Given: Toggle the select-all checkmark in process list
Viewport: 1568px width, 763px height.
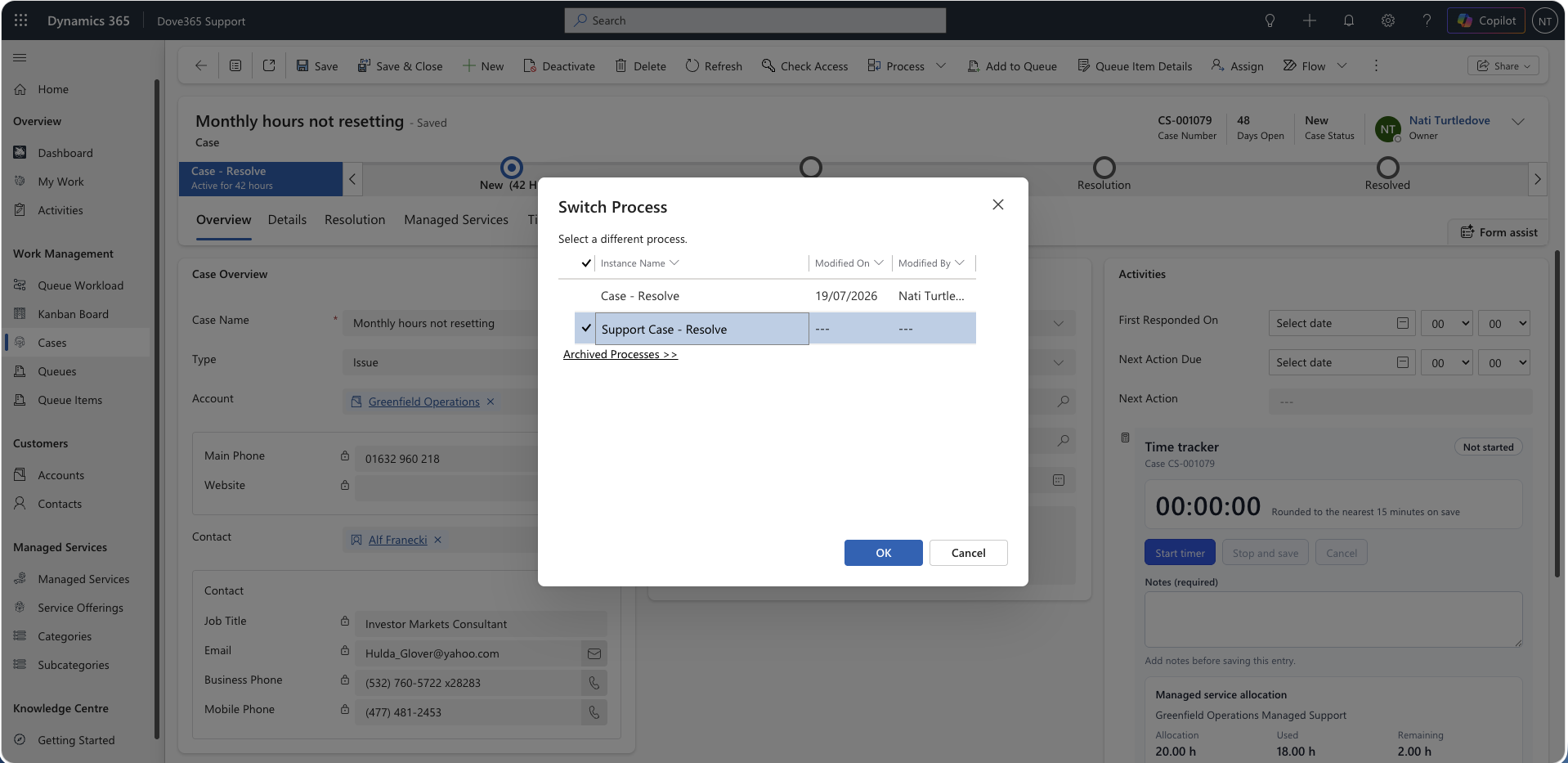Looking at the screenshot, I should (x=586, y=263).
